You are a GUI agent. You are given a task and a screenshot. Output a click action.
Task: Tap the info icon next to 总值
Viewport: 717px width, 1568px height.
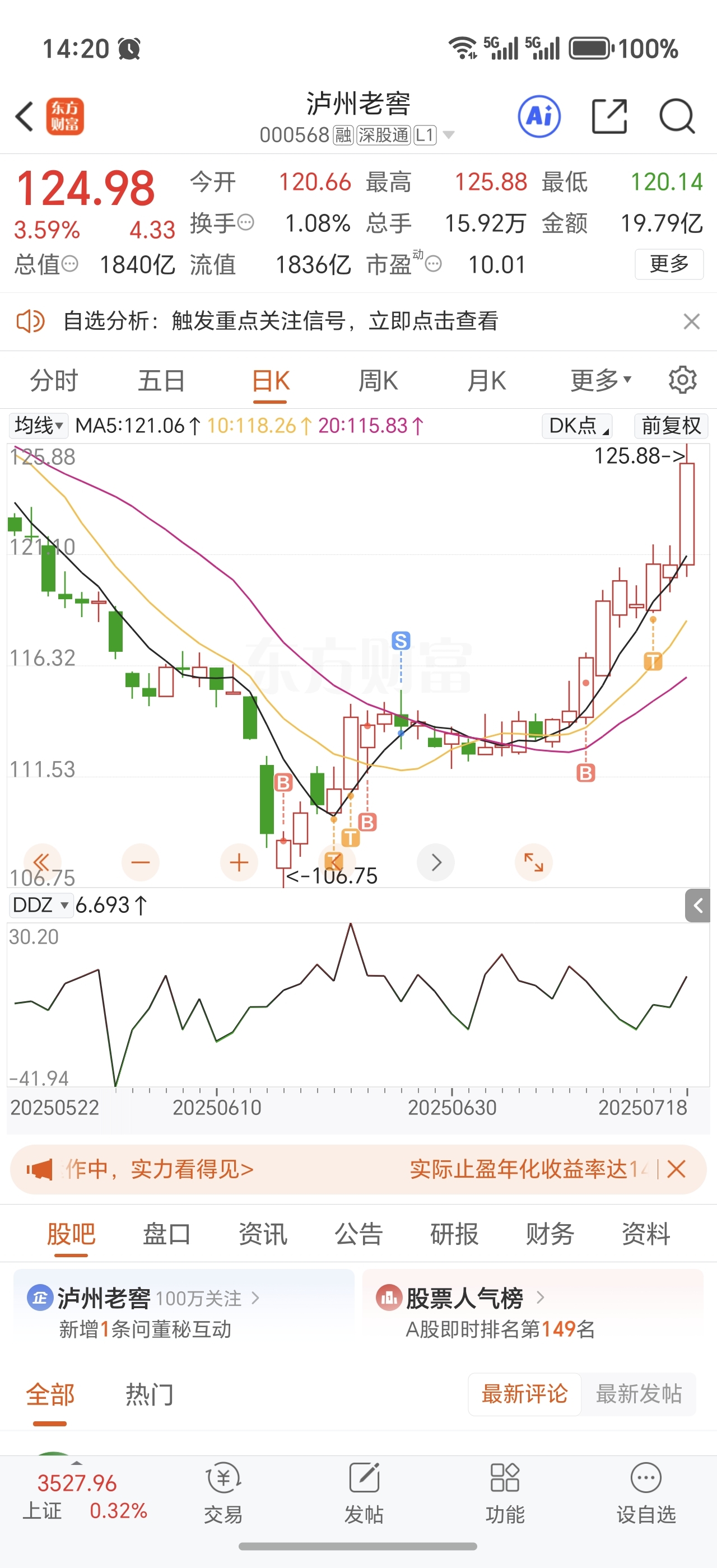[x=70, y=264]
